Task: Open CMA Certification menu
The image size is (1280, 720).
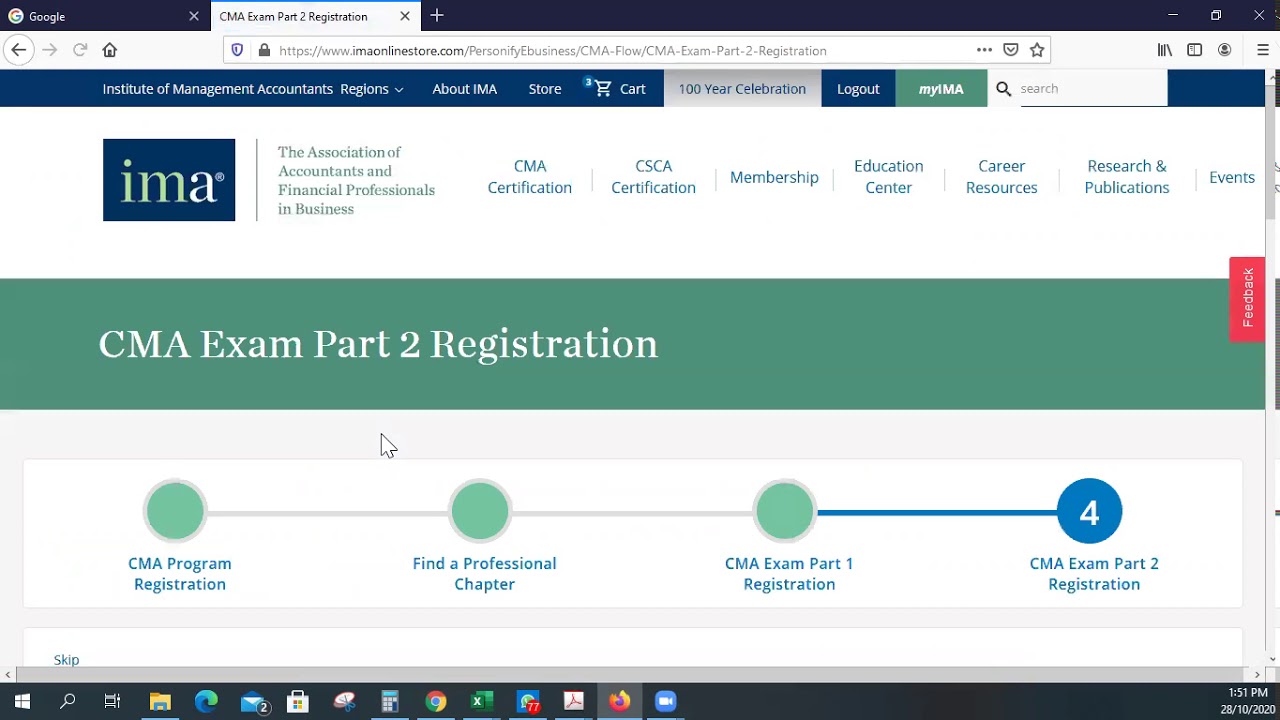Action: pyautogui.click(x=530, y=177)
